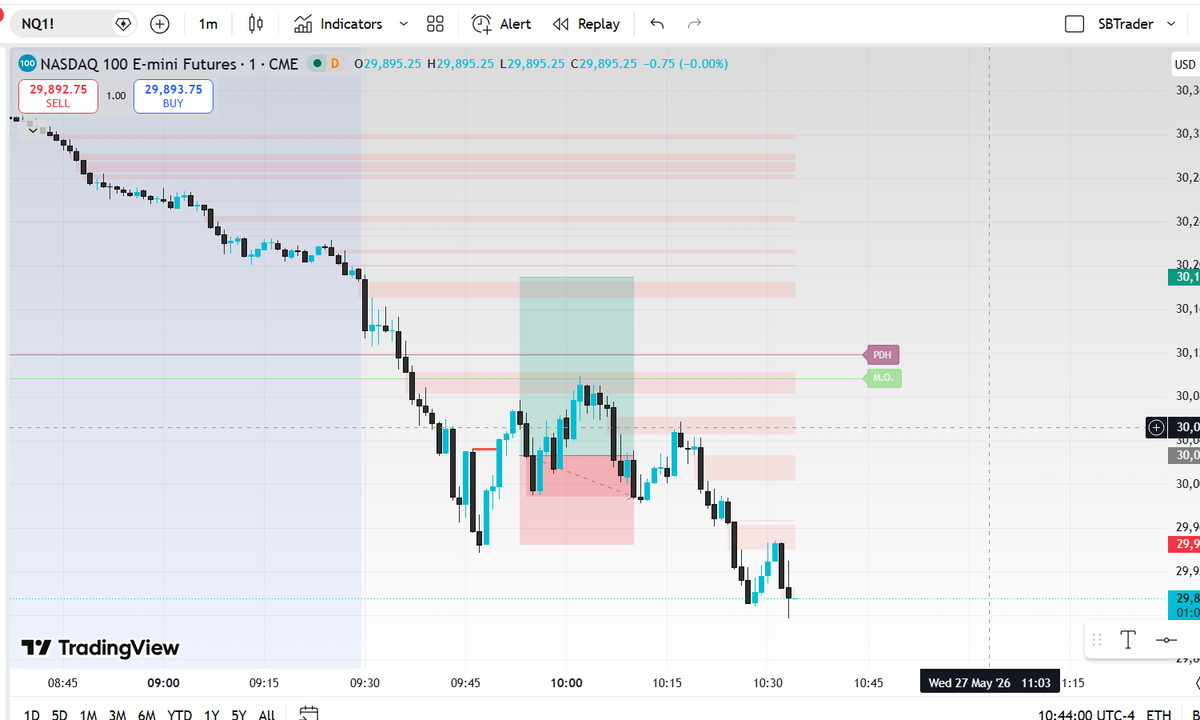Create a new Alert

(502, 23)
